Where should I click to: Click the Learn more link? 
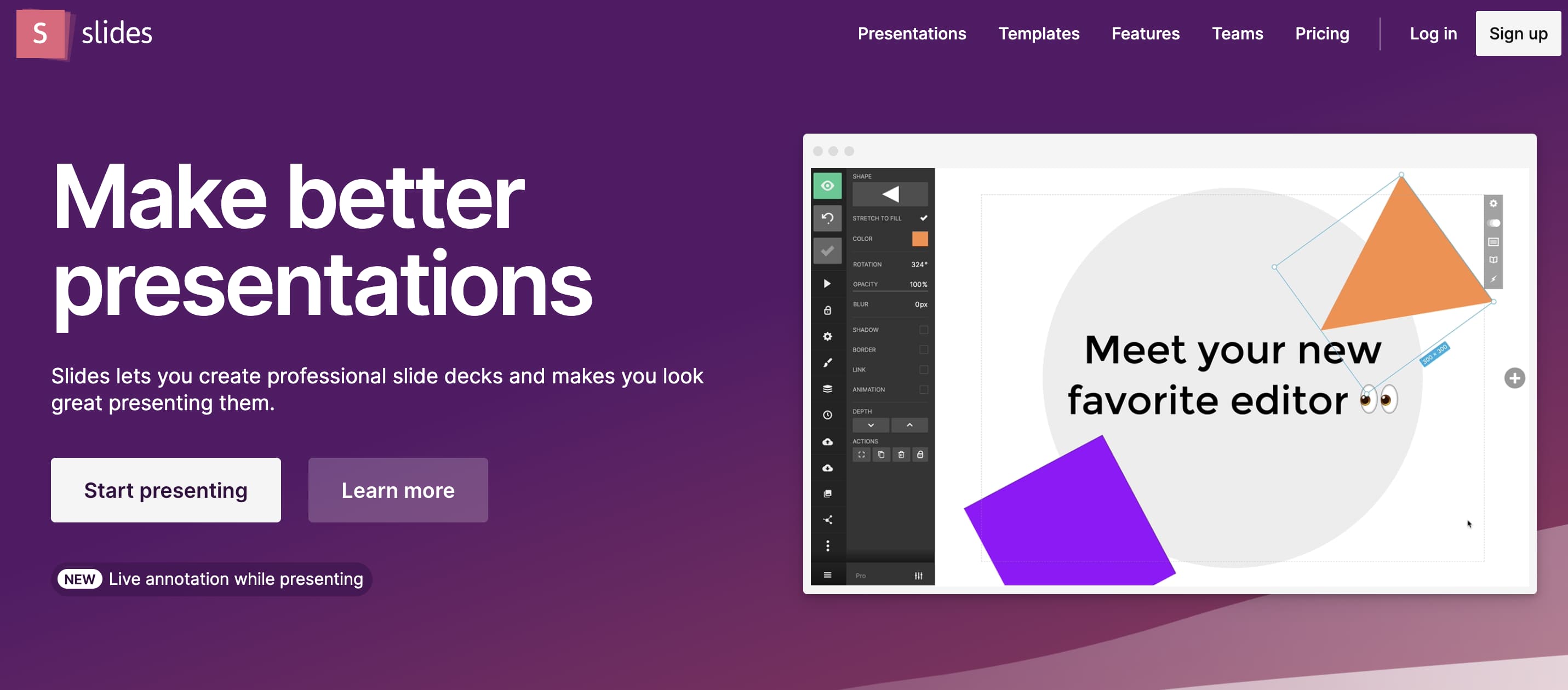click(398, 490)
